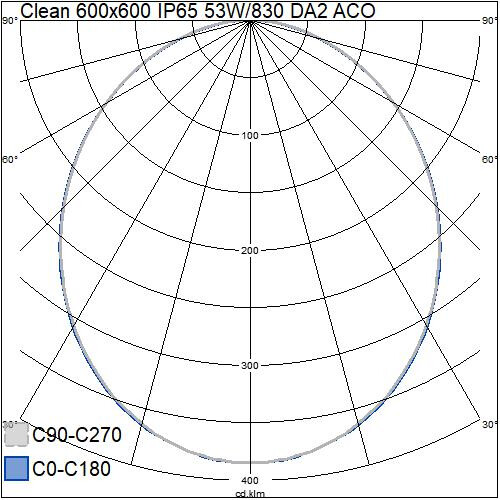
Task: Select the C0-C180 legend label
Action: pos(72,468)
